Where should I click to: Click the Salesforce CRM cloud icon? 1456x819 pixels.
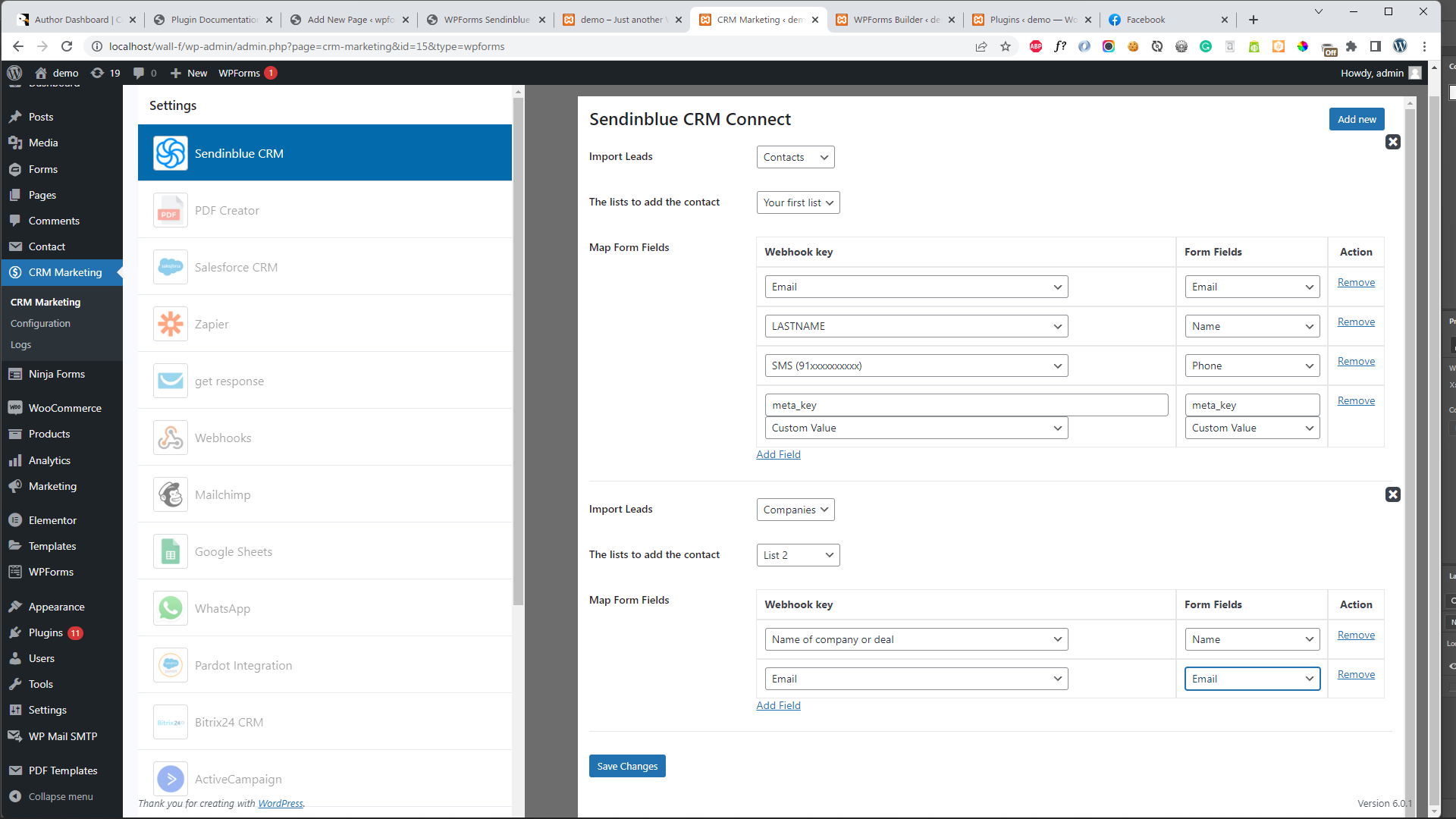click(x=170, y=267)
